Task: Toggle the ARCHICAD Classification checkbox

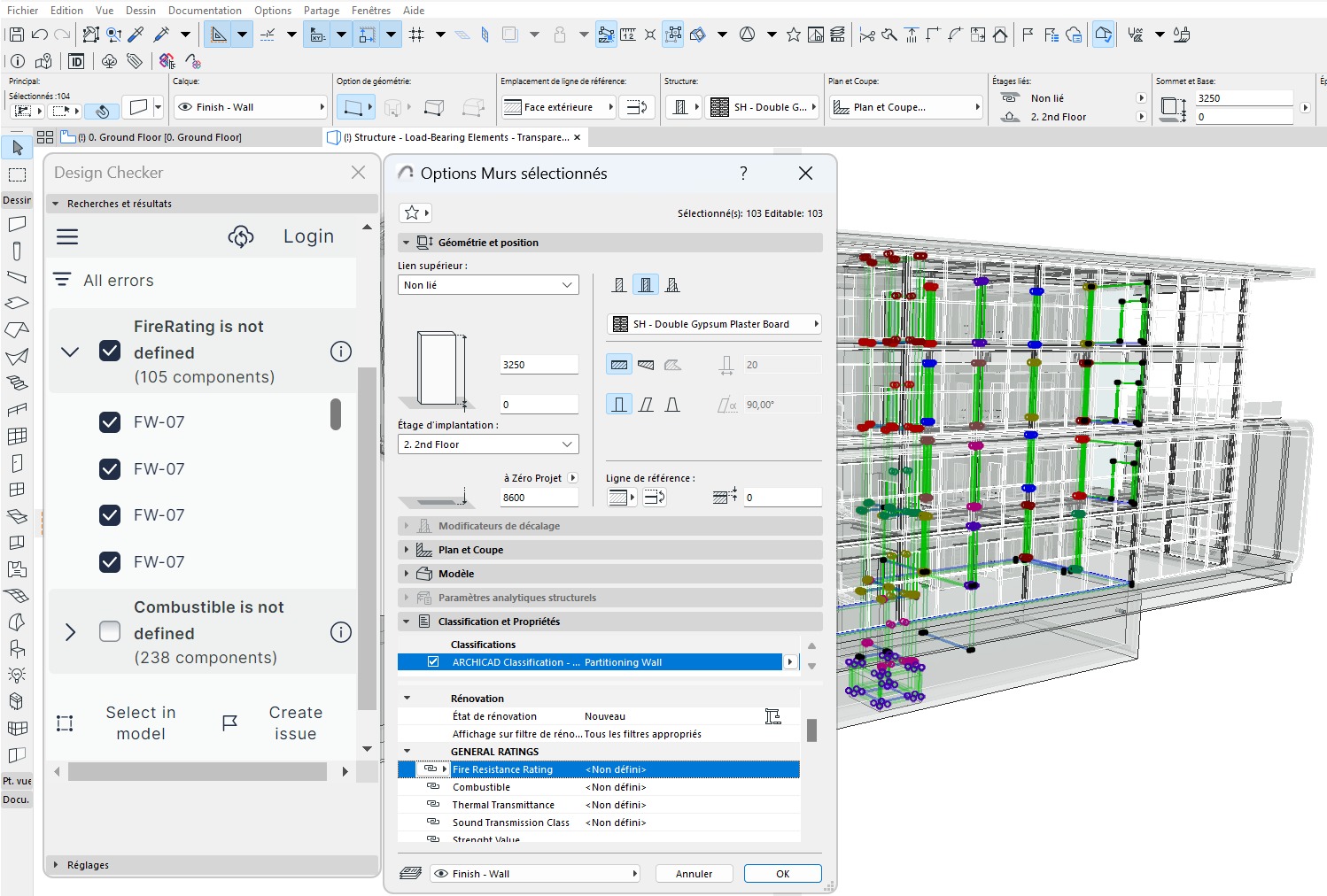Action: pos(433,661)
